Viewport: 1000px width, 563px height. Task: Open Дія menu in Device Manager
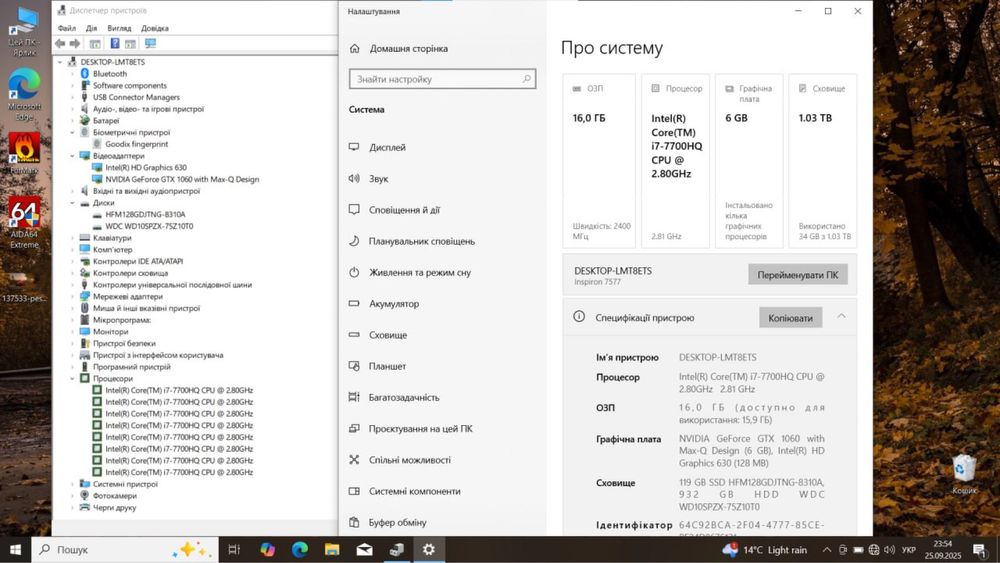coord(92,28)
